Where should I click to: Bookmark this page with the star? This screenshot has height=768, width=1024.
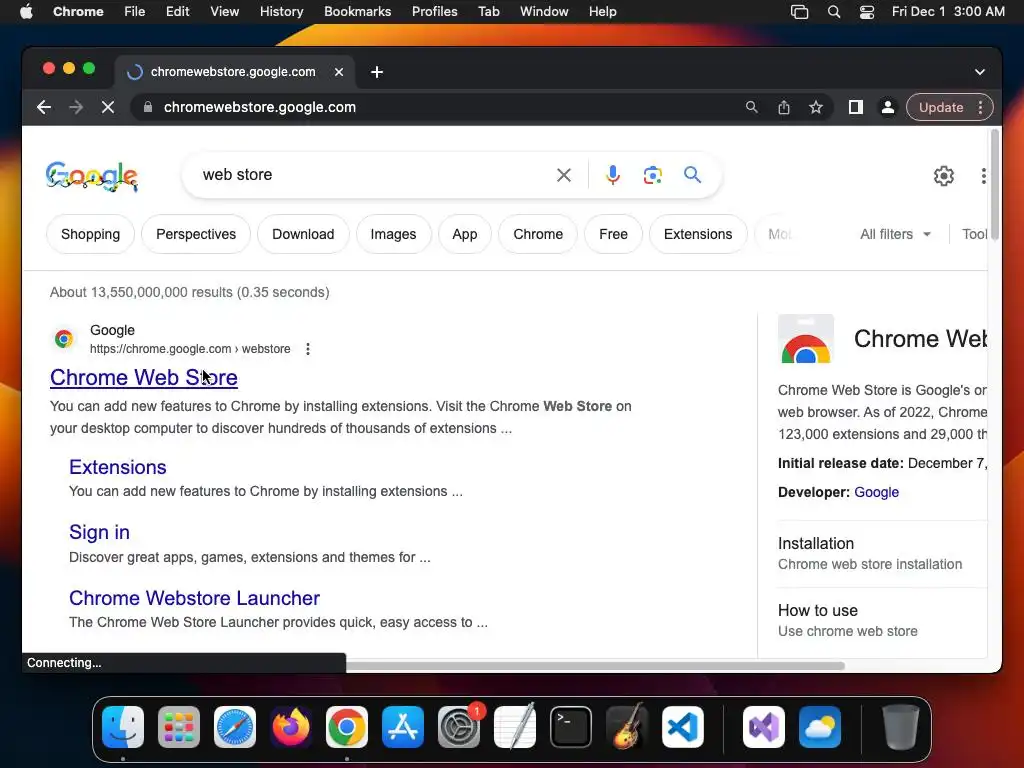pyautogui.click(x=816, y=107)
